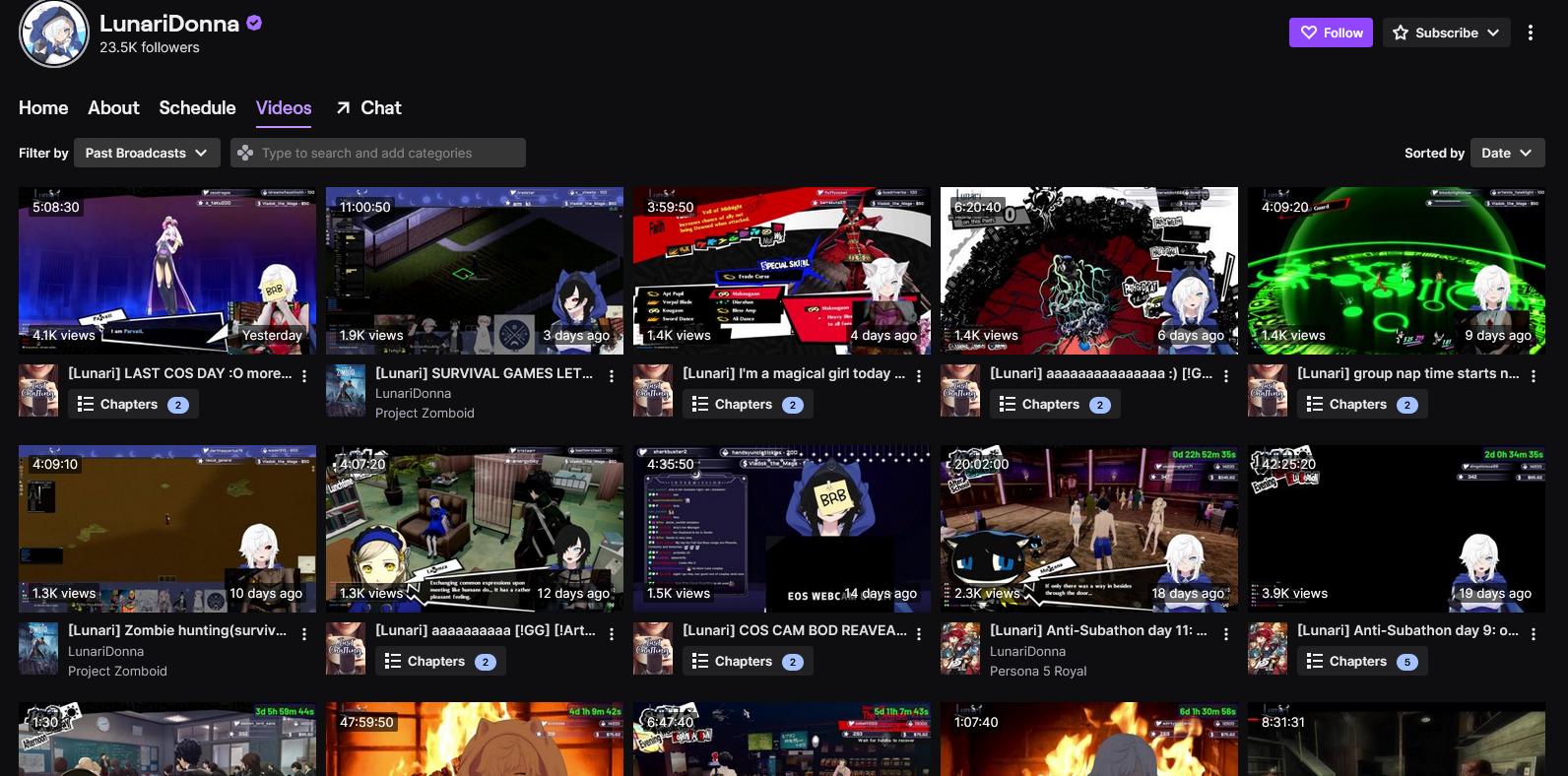Open the Chat popout link
The width and height of the screenshot is (1568, 776).
tap(368, 107)
